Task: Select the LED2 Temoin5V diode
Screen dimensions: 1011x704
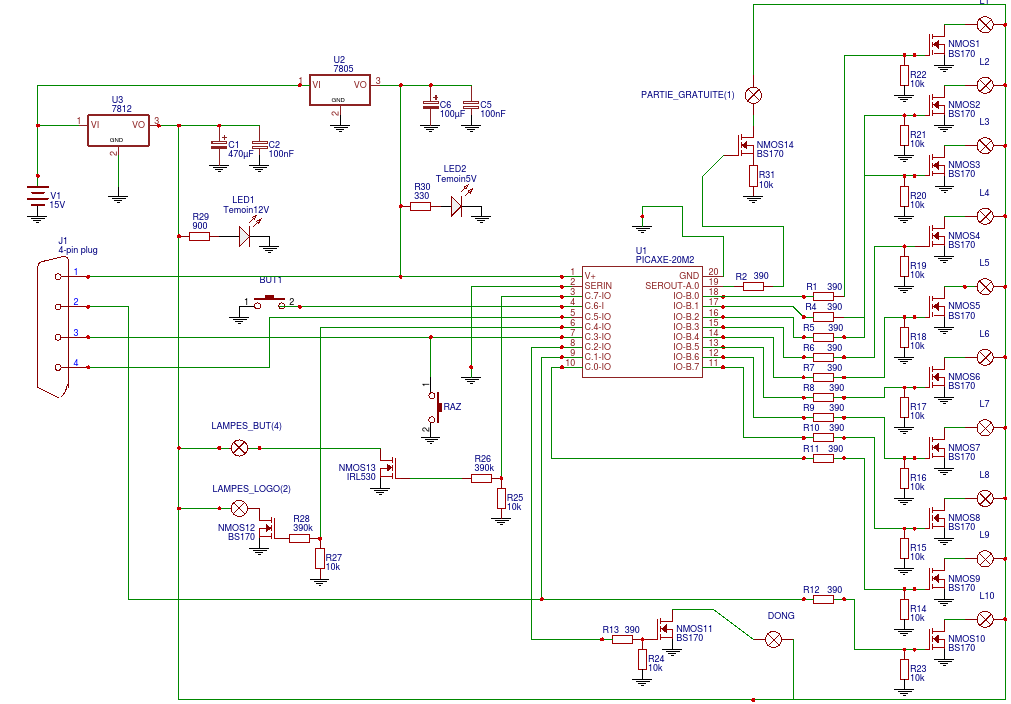Action: coord(456,206)
